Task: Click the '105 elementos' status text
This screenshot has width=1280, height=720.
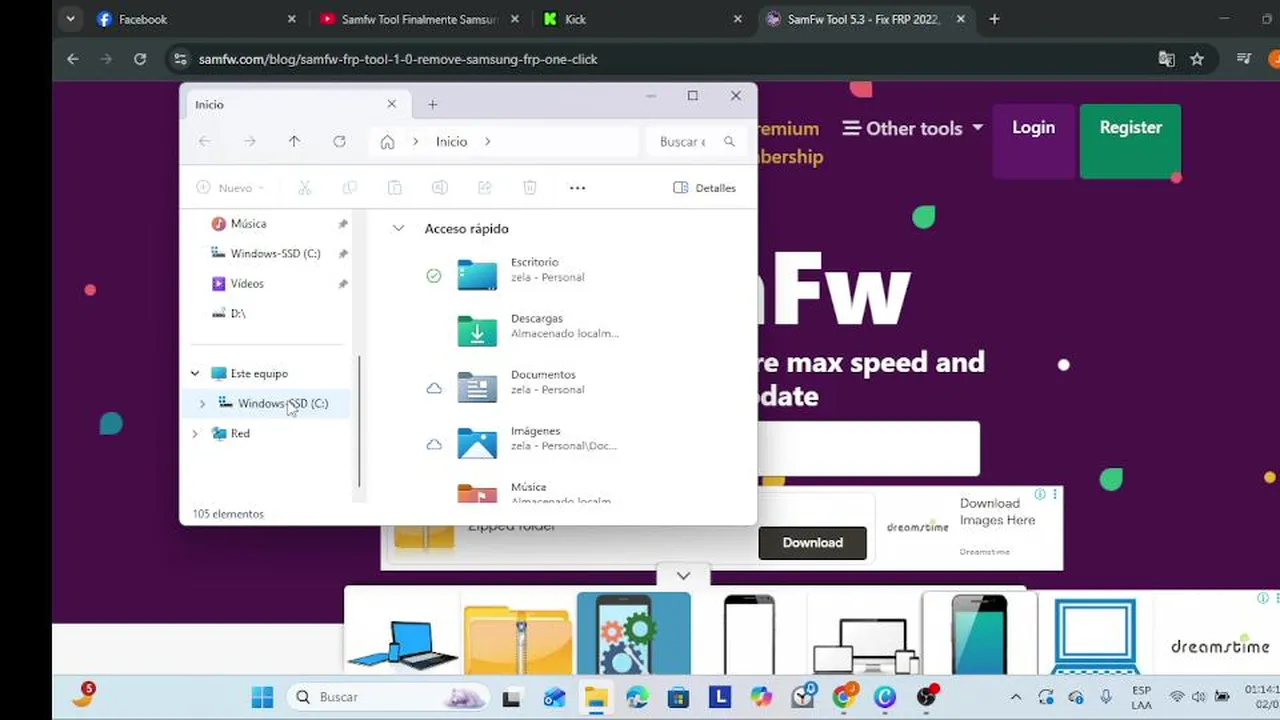Action: point(228,514)
